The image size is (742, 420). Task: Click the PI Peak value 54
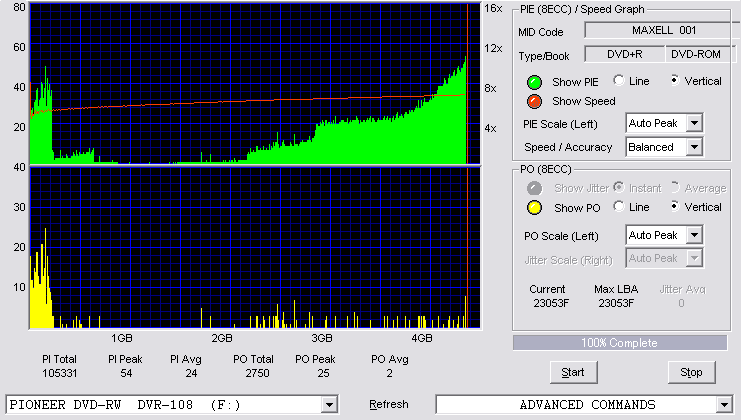pyautogui.click(x=126, y=373)
